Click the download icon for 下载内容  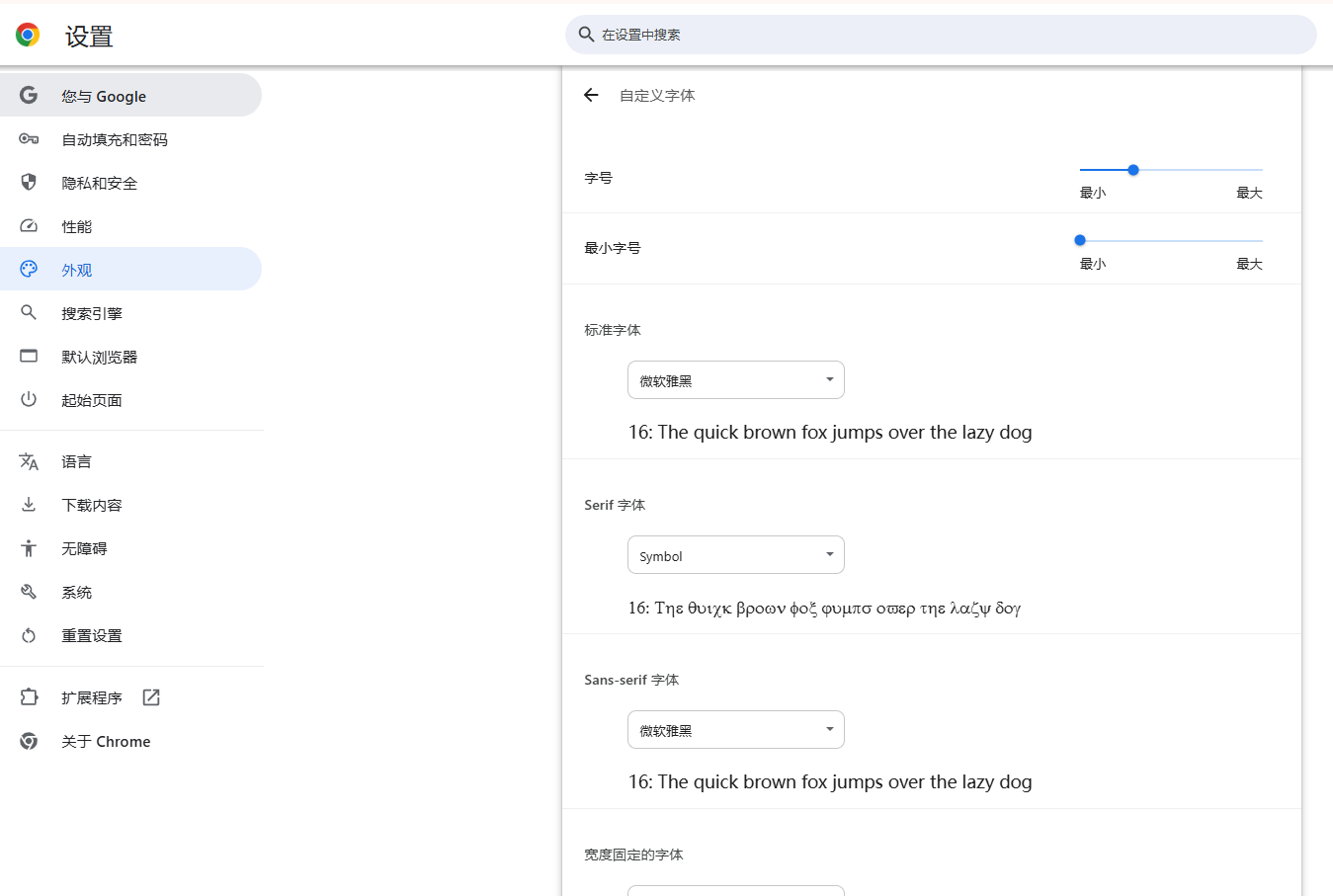29,505
